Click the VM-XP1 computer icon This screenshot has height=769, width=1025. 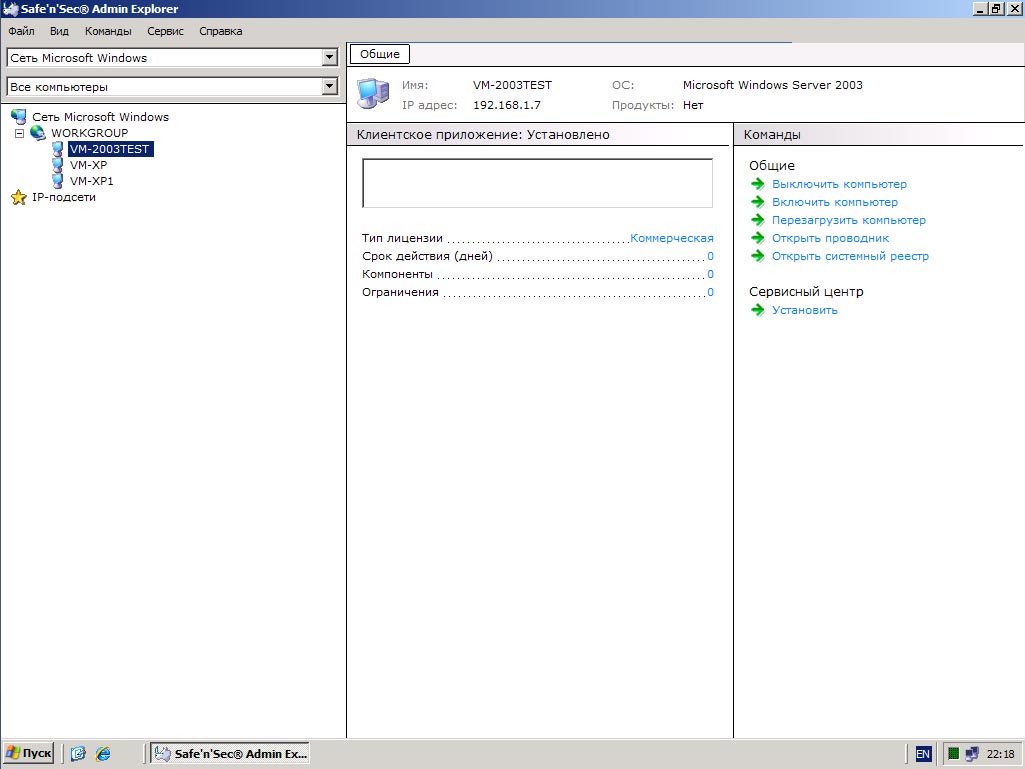(x=58, y=181)
